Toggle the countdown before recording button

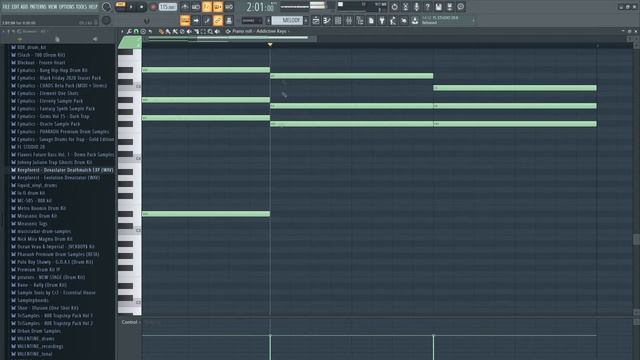pyautogui.click(x=207, y=7)
